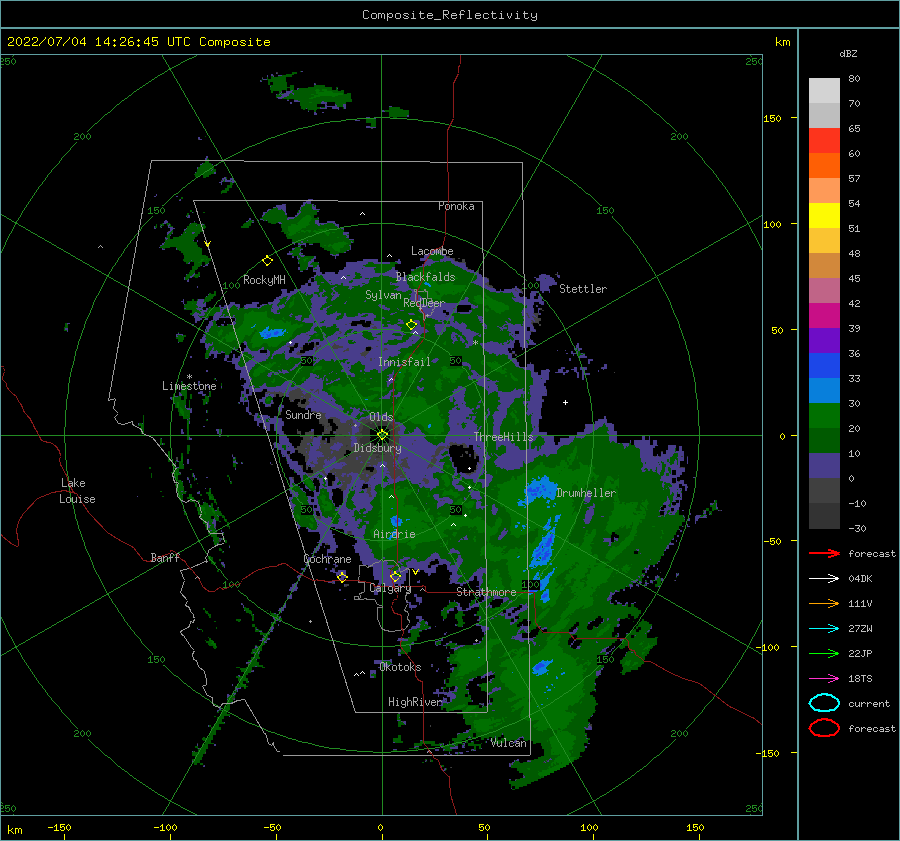Click the yellow diamond marker near RockyMH
The height and width of the screenshot is (841, 900).
(x=267, y=261)
